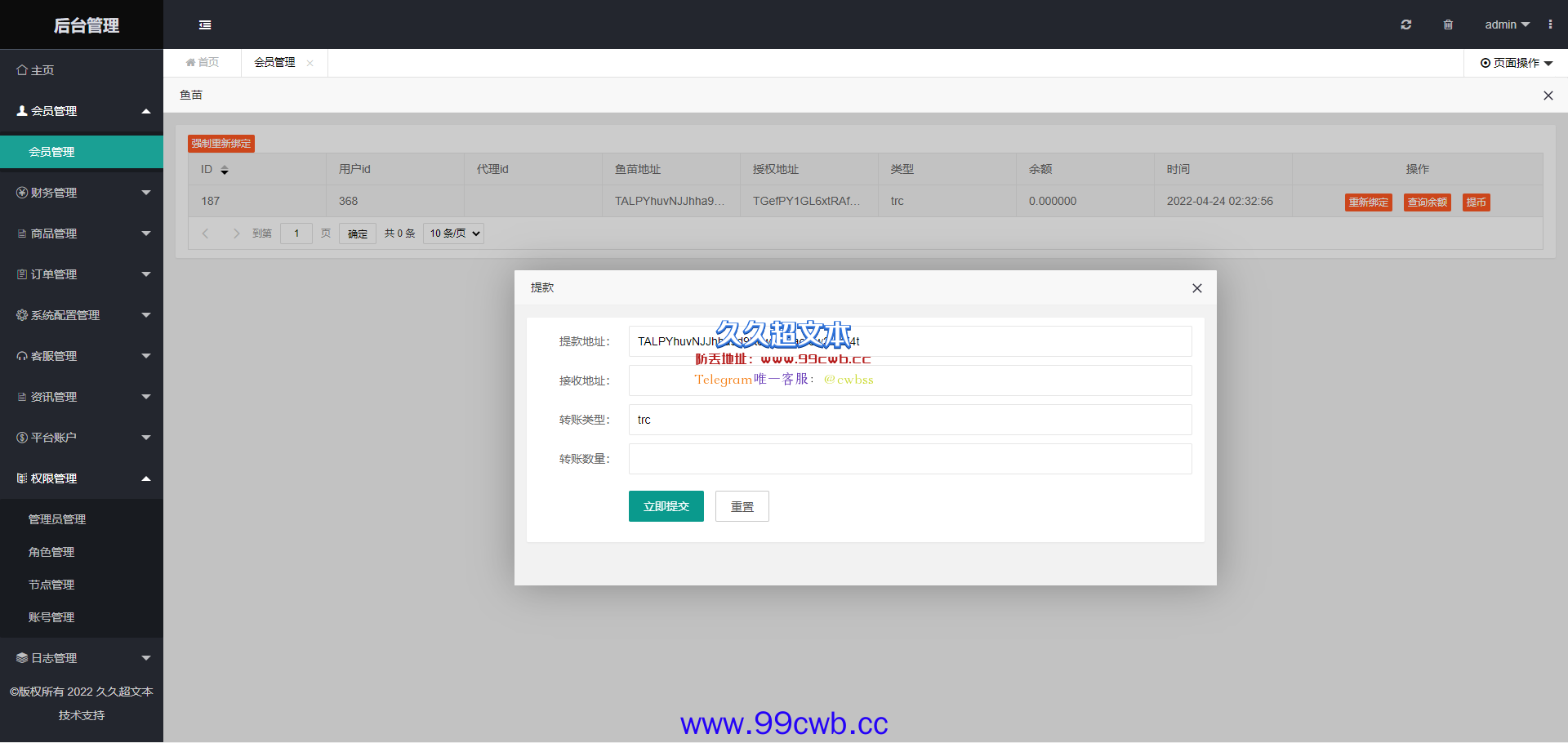Toggle sidebar collapse icon in top bar

click(205, 25)
